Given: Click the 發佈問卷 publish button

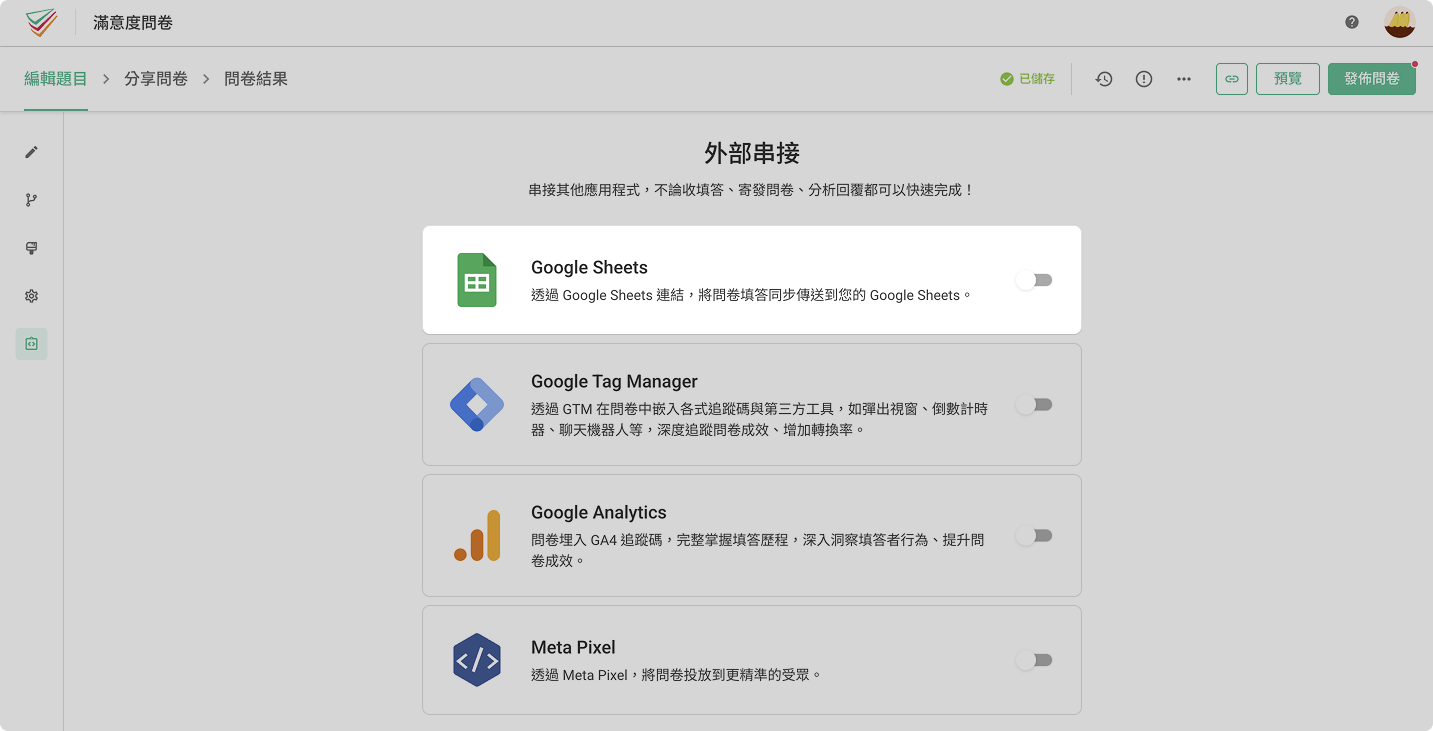Looking at the screenshot, I should click(1372, 79).
